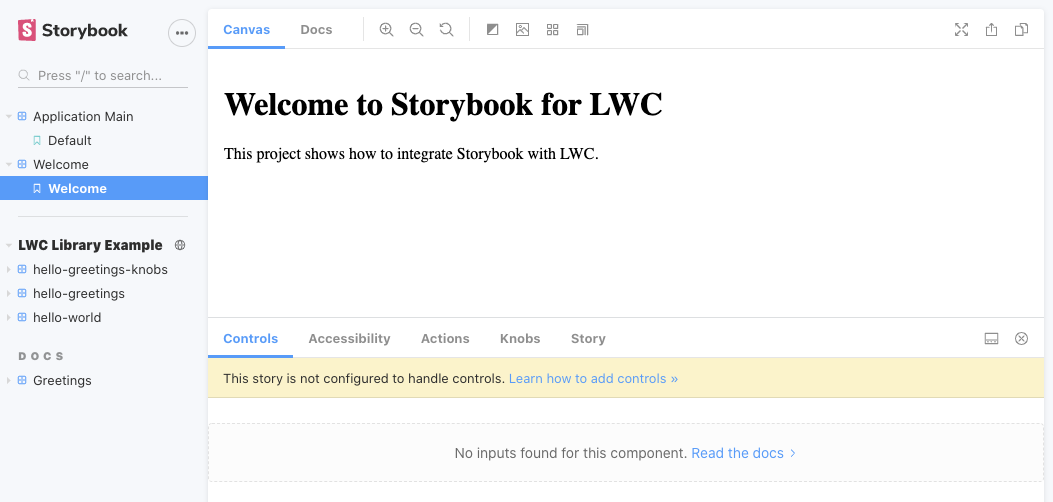Click the zoom out icon
The width and height of the screenshot is (1053, 502).
[x=416, y=30]
